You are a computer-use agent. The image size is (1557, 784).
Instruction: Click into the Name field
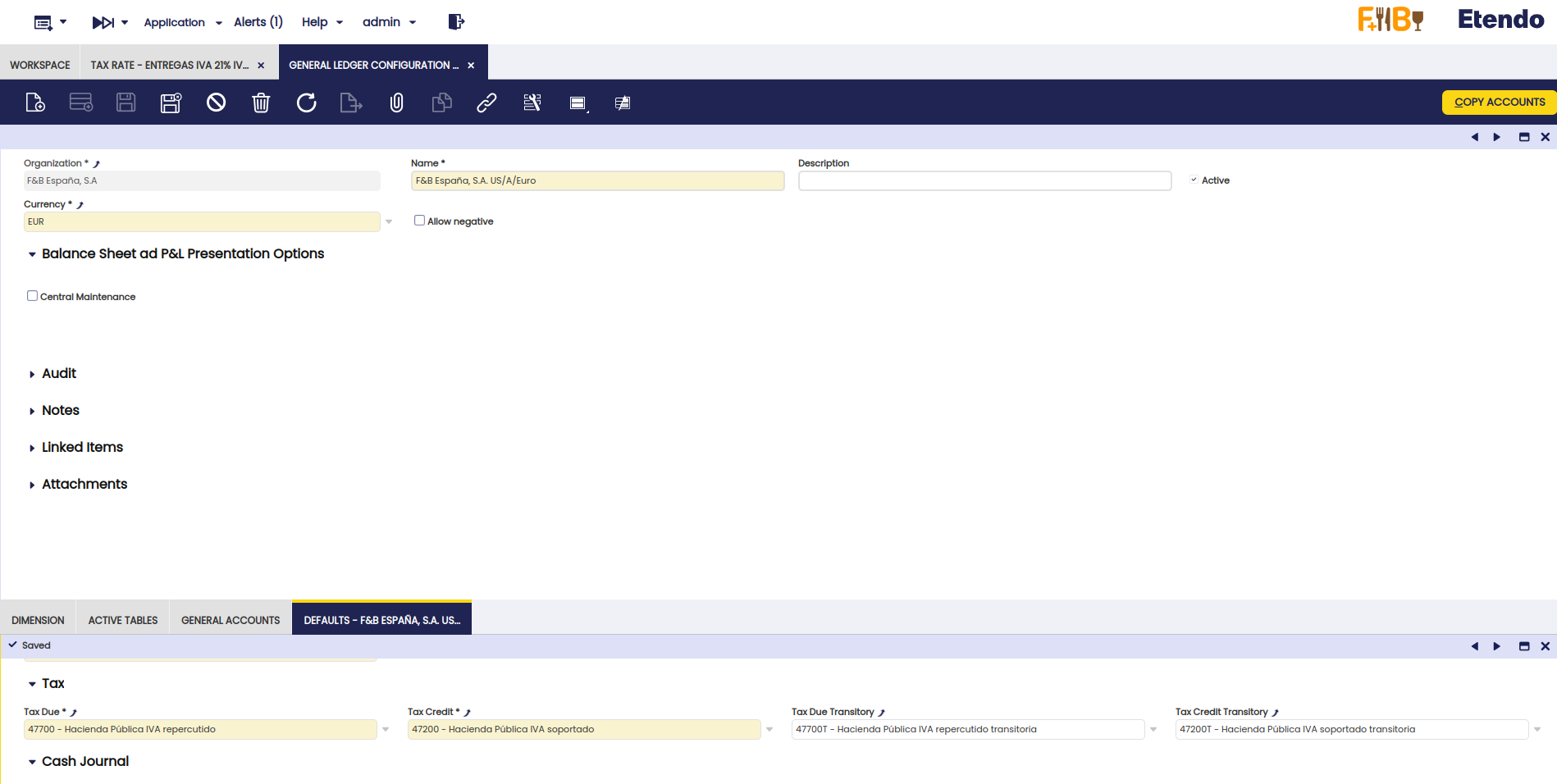[x=597, y=180]
